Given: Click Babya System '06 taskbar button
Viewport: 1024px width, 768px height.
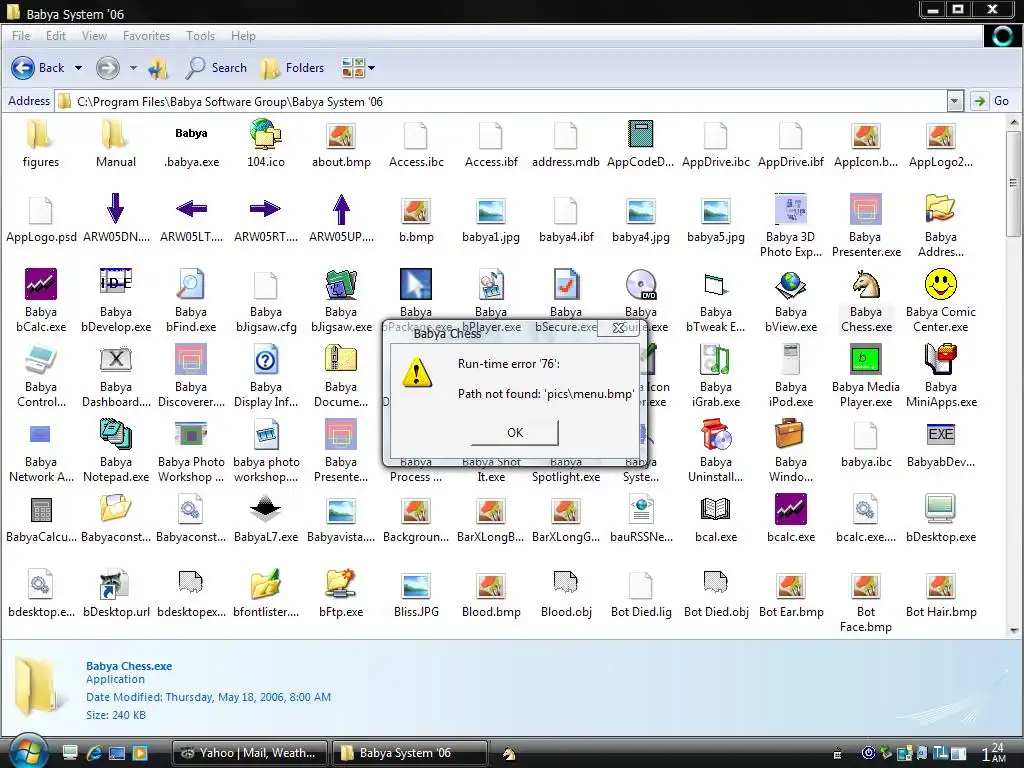Looking at the screenshot, I should click(x=409, y=753).
